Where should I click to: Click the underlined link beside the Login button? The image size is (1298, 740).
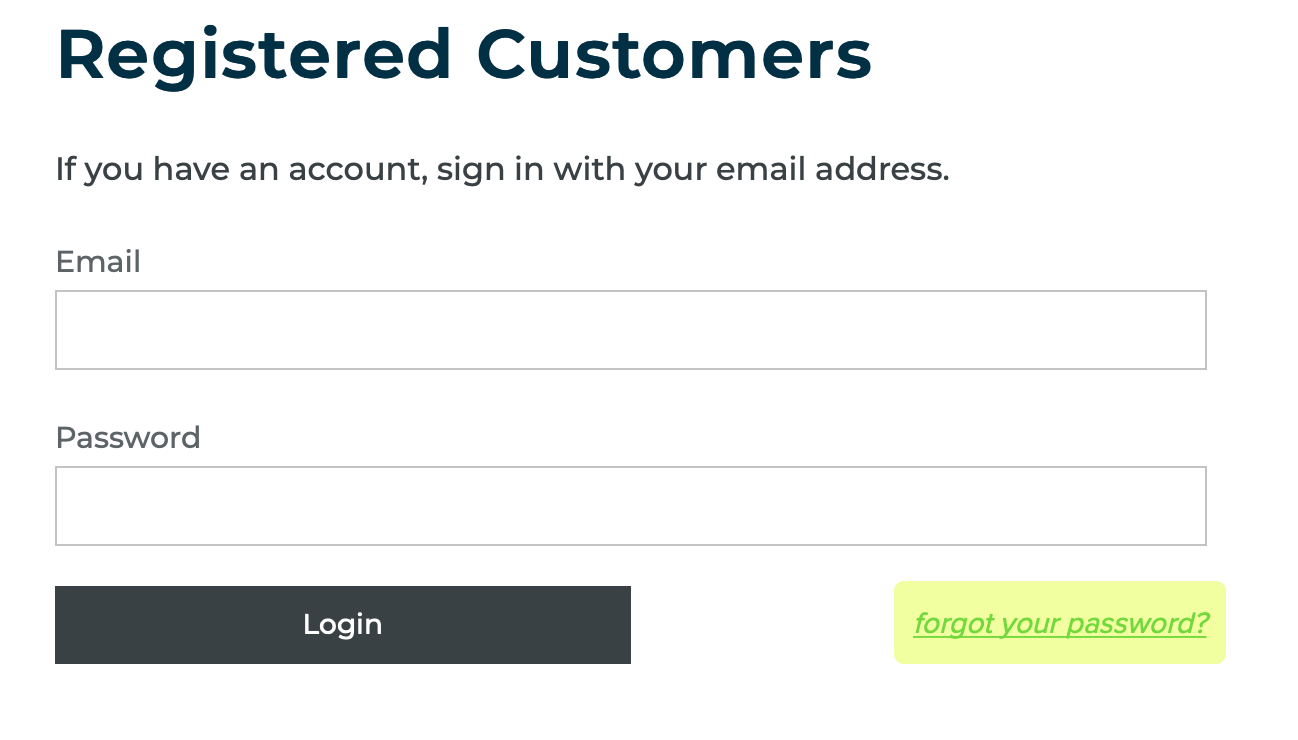tap(1060, 624)
